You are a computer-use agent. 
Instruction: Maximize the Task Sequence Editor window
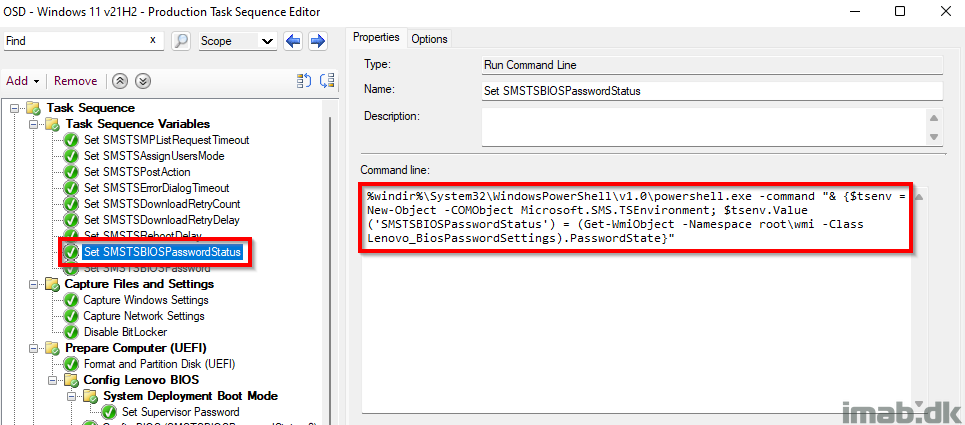pos(899,11)
